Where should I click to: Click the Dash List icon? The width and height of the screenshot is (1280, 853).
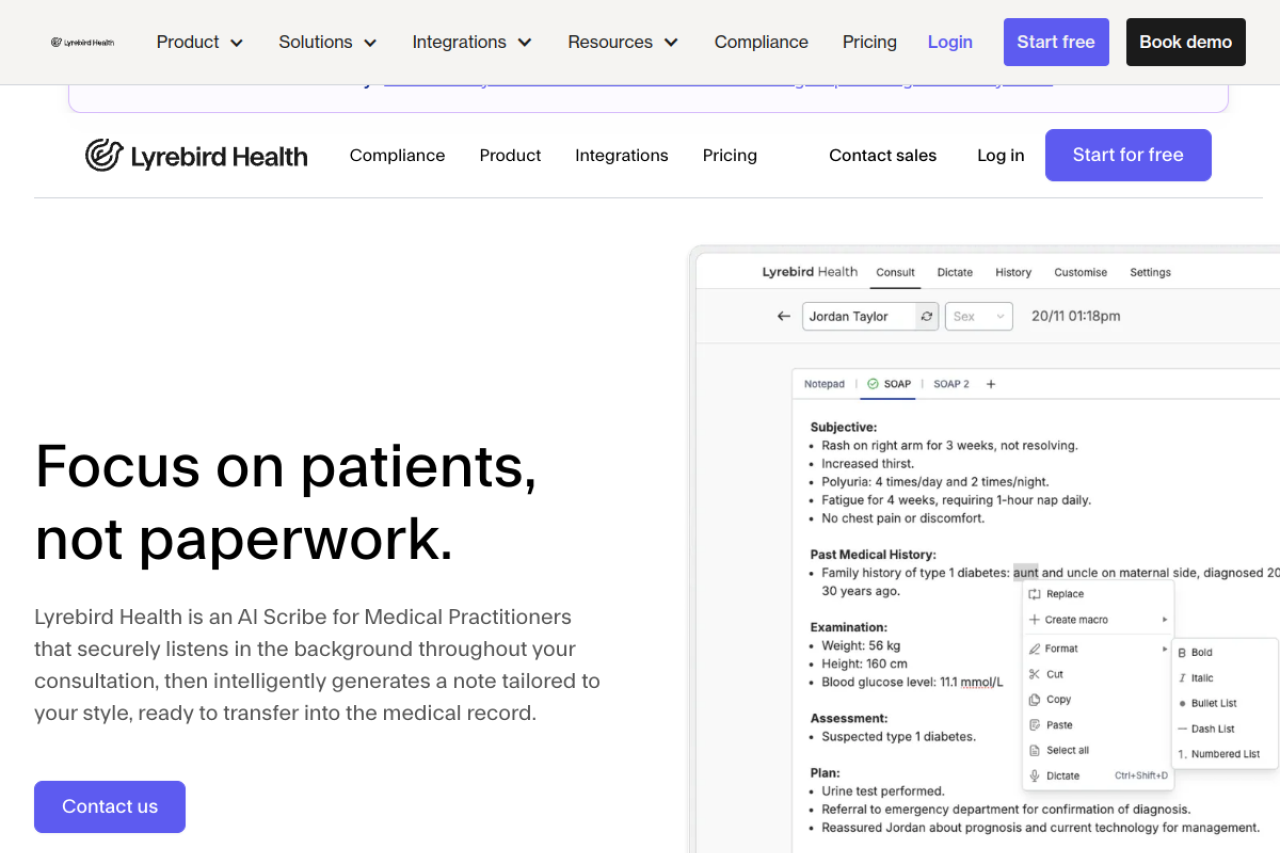coord(1182,729)
